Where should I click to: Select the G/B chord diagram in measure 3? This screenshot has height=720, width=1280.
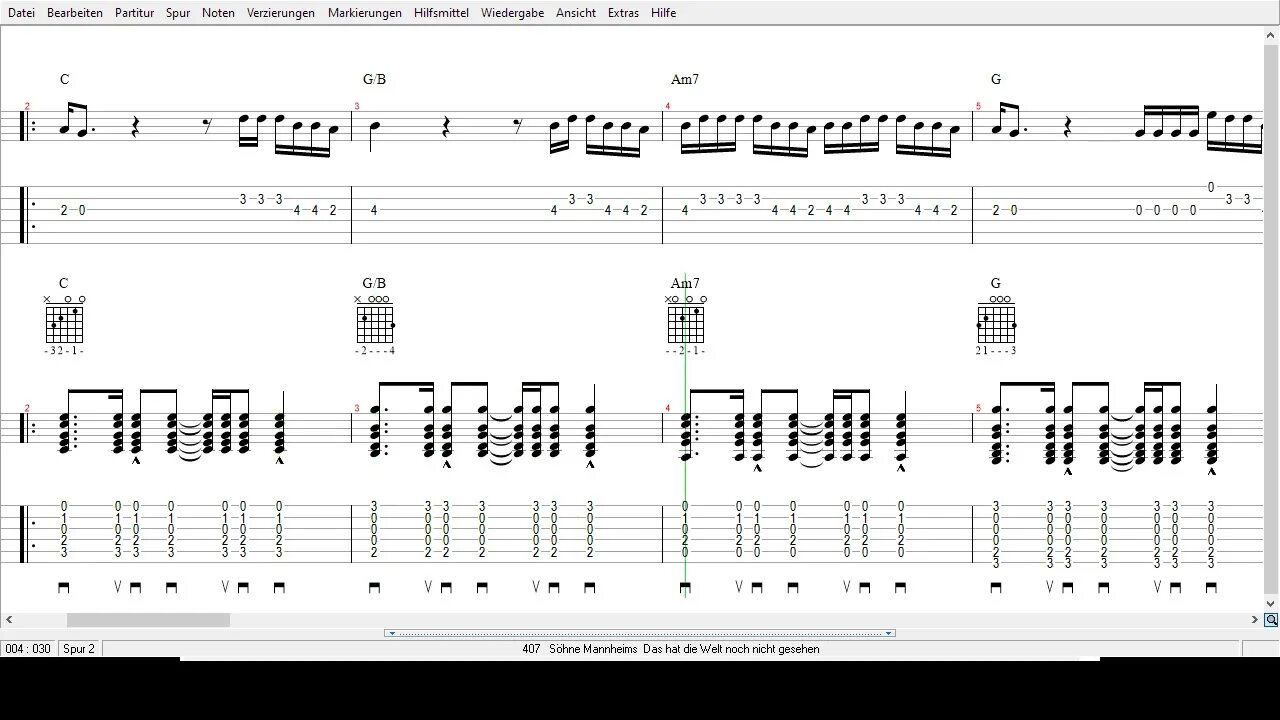click(x=375, y=324)
